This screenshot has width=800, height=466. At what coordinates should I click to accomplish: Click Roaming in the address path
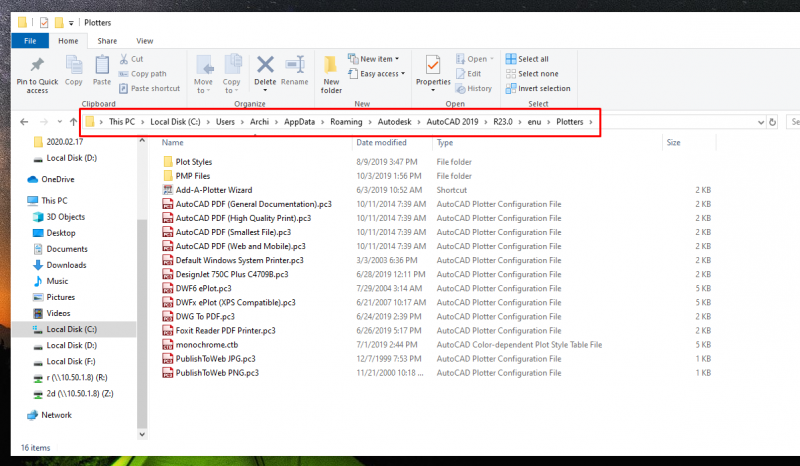point(346,122)
